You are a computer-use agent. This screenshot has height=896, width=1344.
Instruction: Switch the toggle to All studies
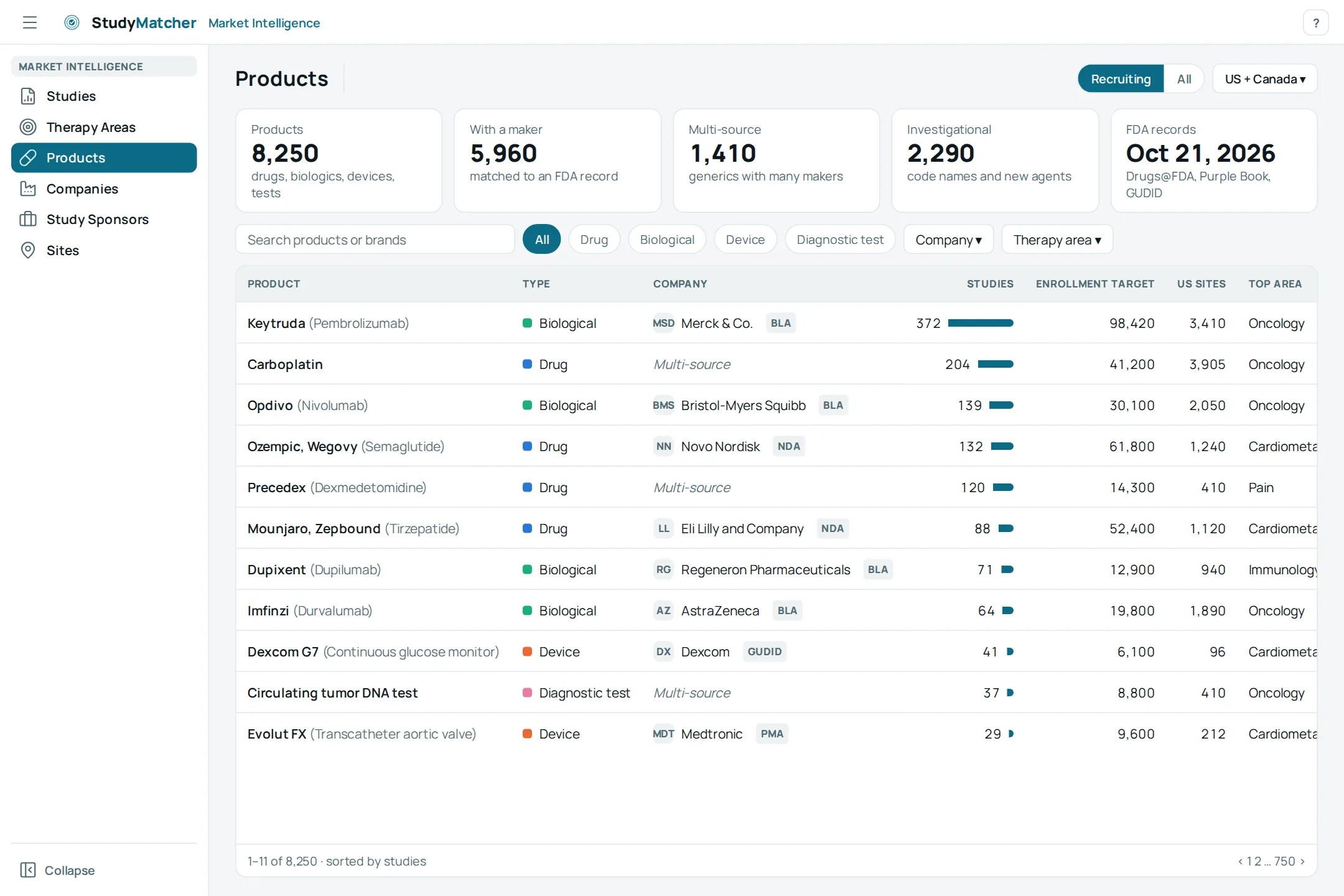[x=1183, y=79]
